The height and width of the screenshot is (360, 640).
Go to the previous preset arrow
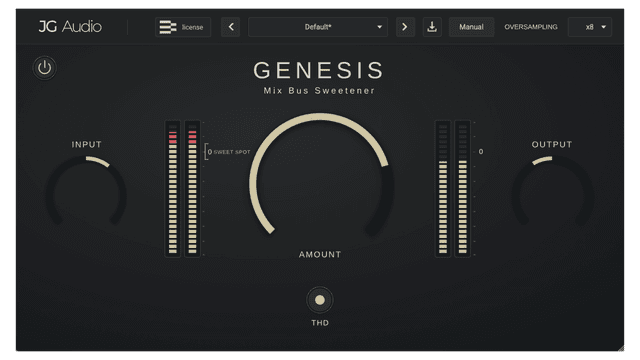click(x=231, y=27)
